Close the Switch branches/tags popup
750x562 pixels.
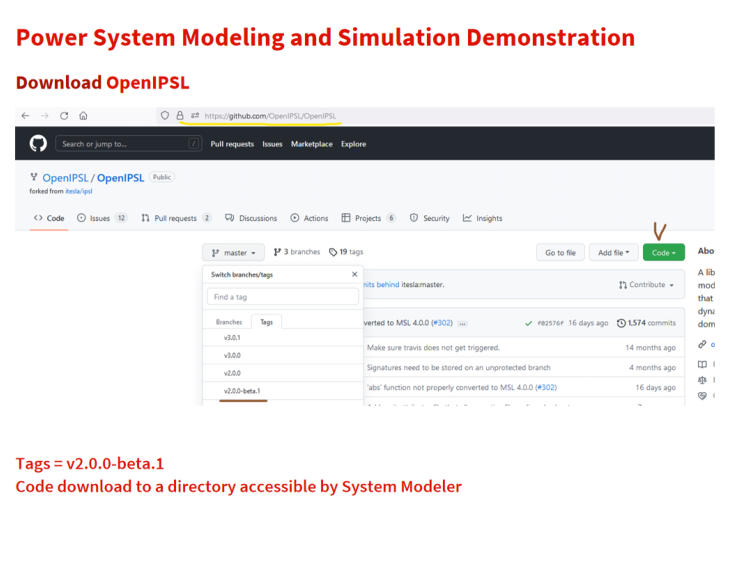[354, 274]
